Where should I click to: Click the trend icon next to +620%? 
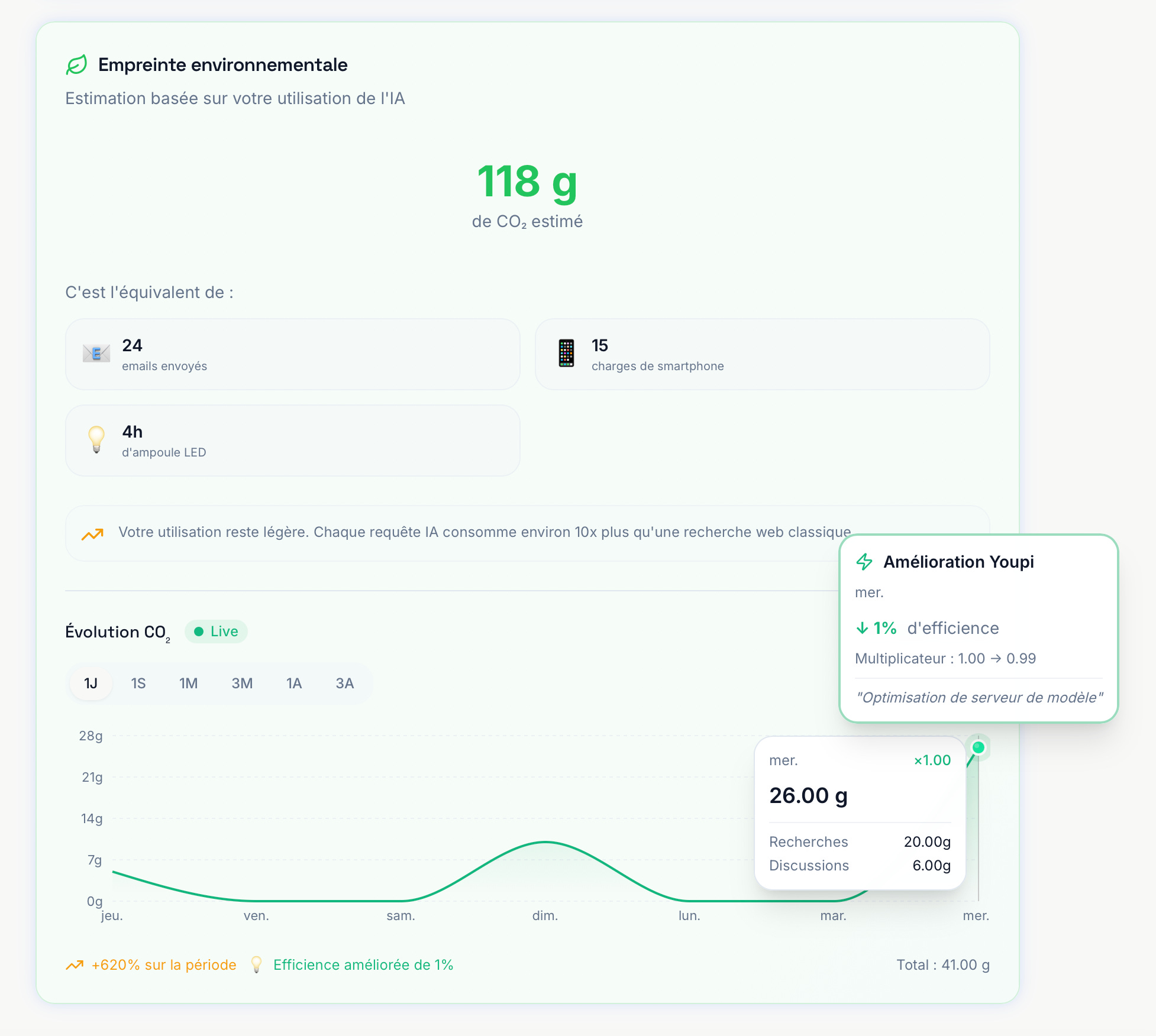pos(75,965)
